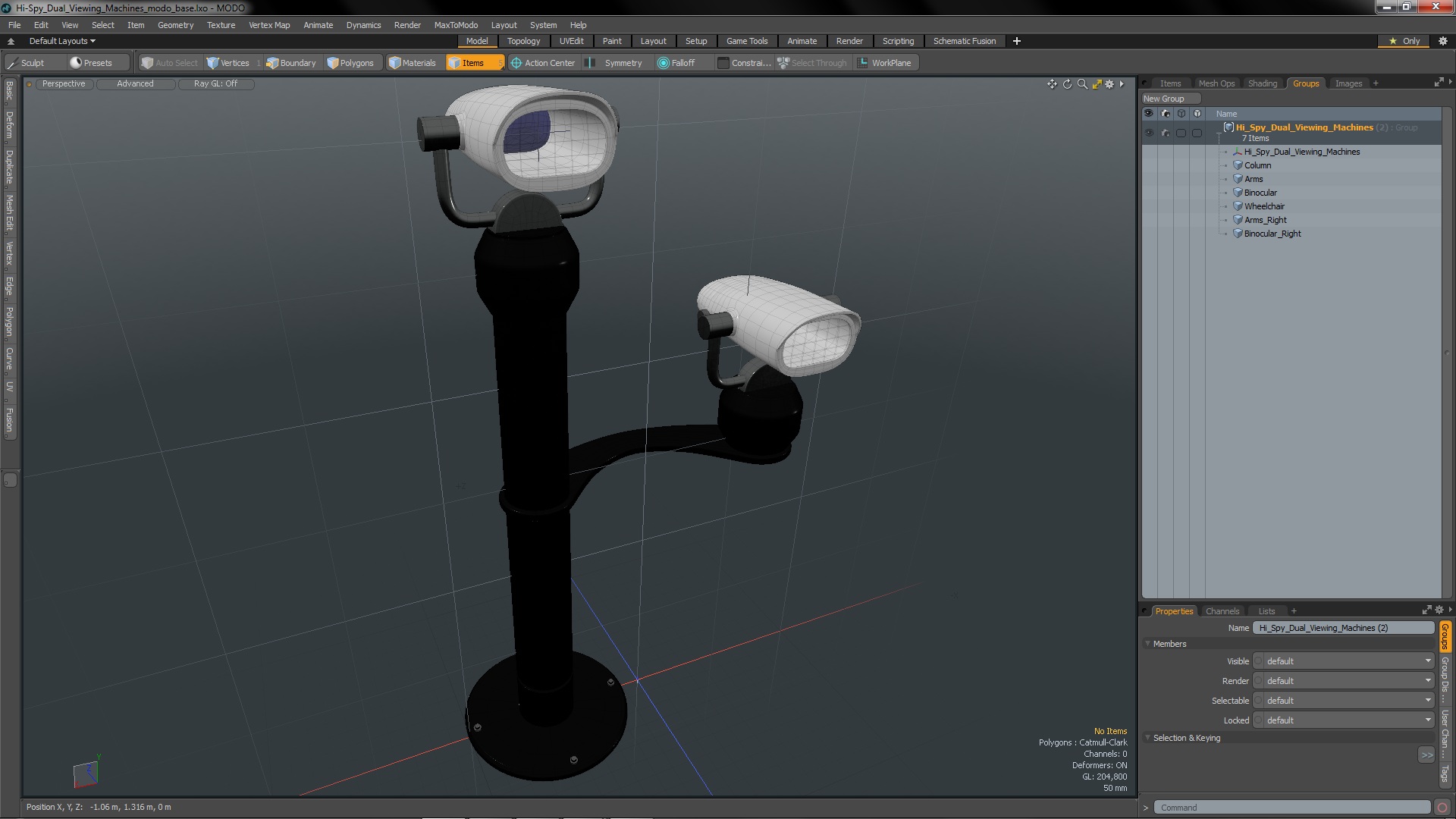Switch to the Schematic Fusion tab
This screenshot has width=1456, height=819.
tap(964, 41)
